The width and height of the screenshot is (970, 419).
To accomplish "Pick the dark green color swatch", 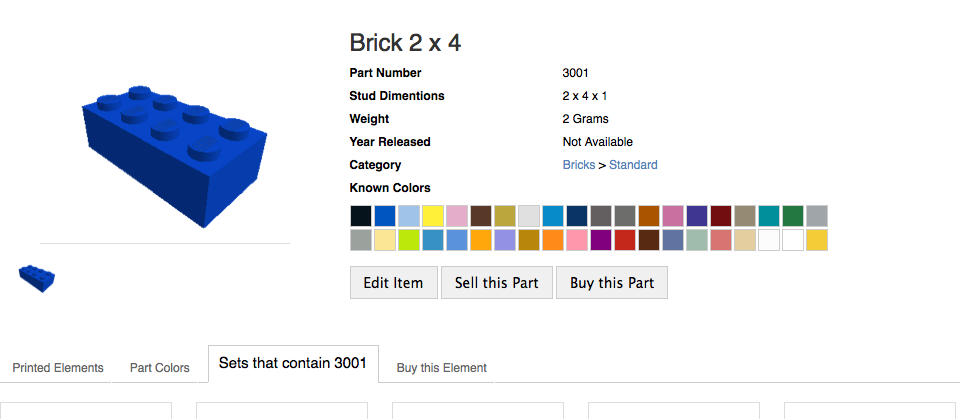I will pos(793,216).
